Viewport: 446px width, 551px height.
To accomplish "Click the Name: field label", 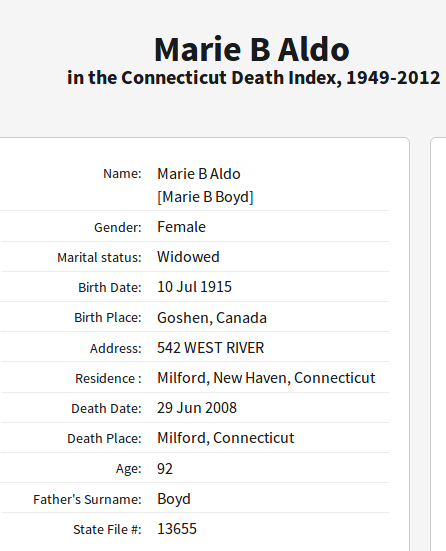I will (122, 174).
